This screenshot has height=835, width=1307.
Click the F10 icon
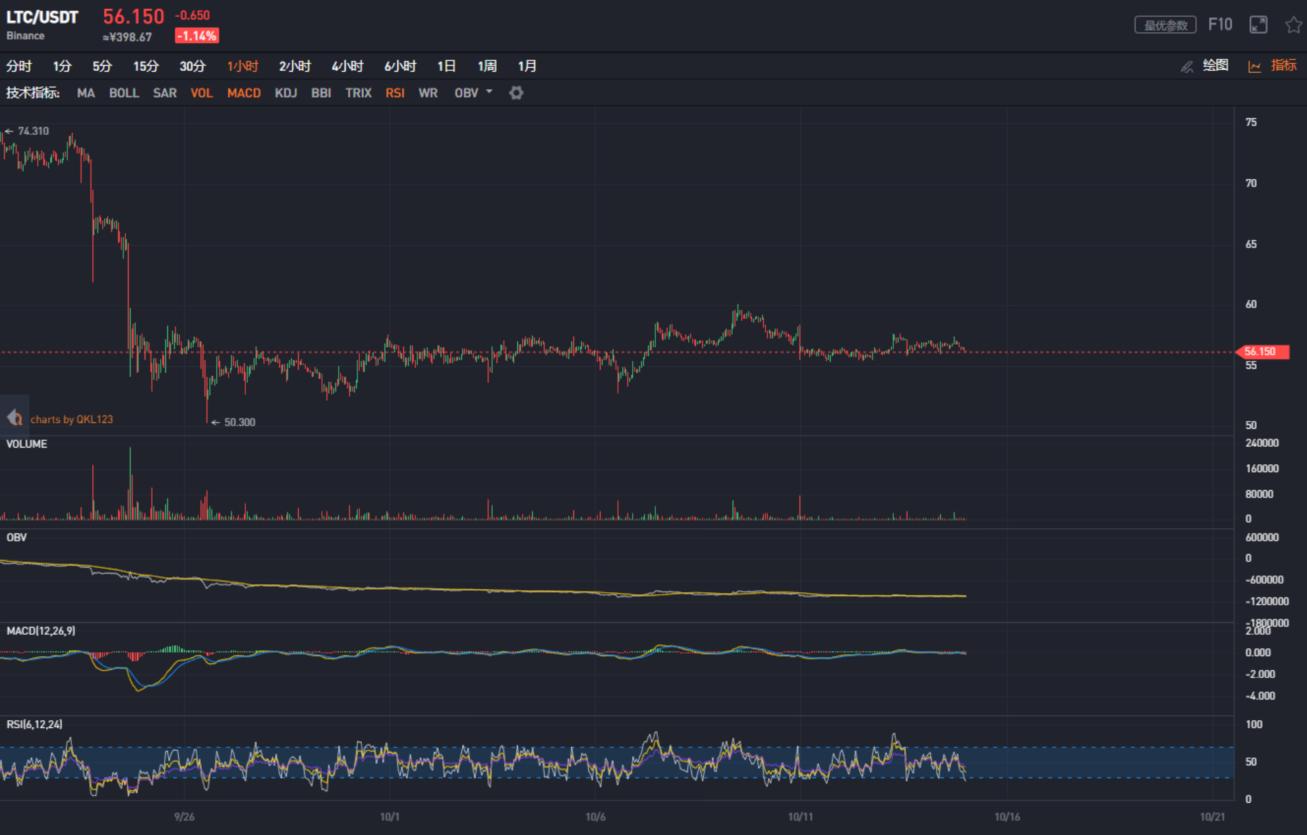1221,23
